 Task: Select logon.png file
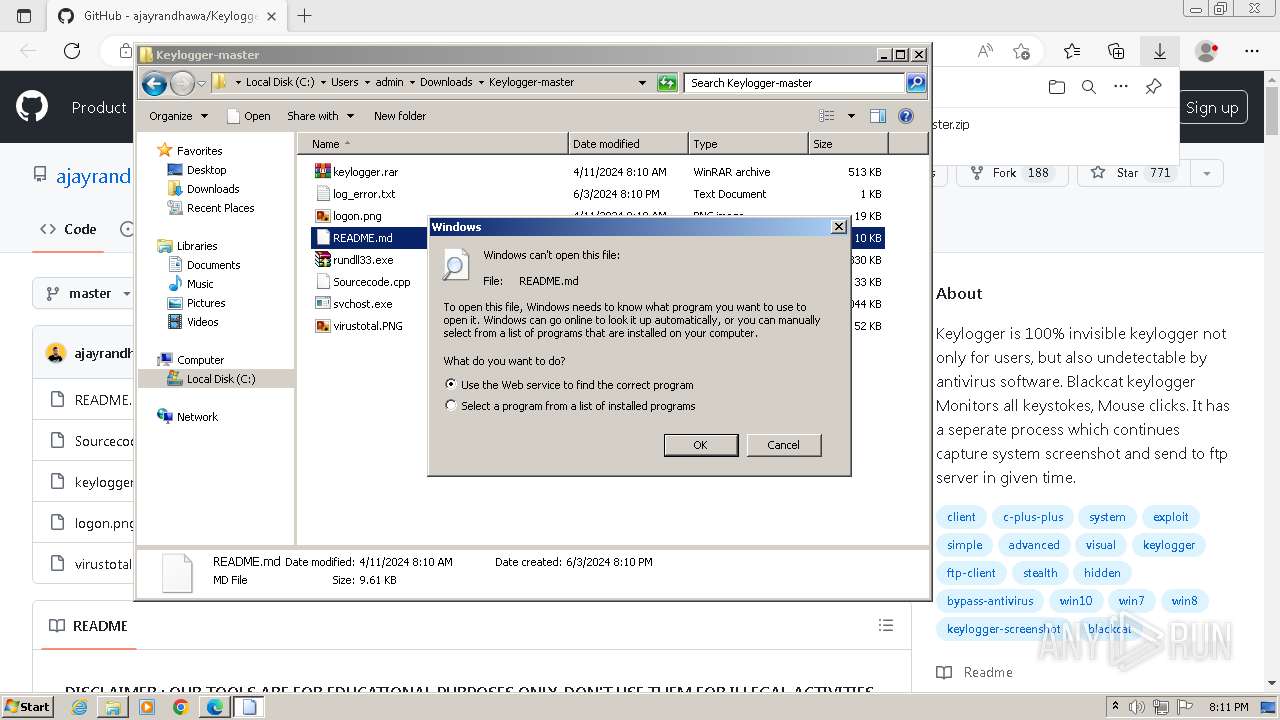point(357,216)
